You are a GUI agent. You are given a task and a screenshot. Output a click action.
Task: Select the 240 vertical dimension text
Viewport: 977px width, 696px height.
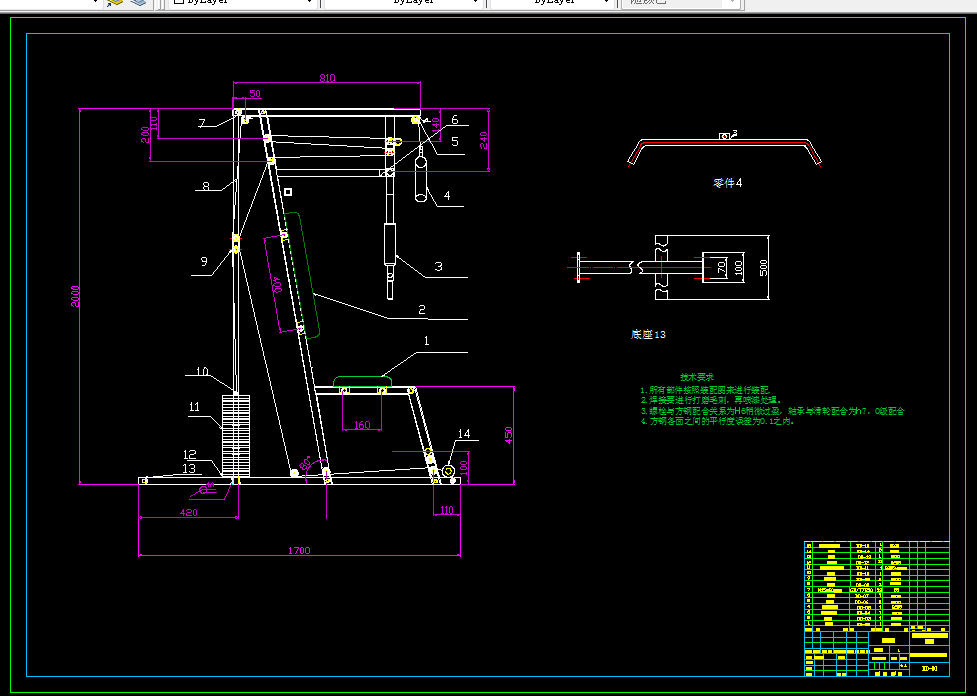tap(484, 141)
